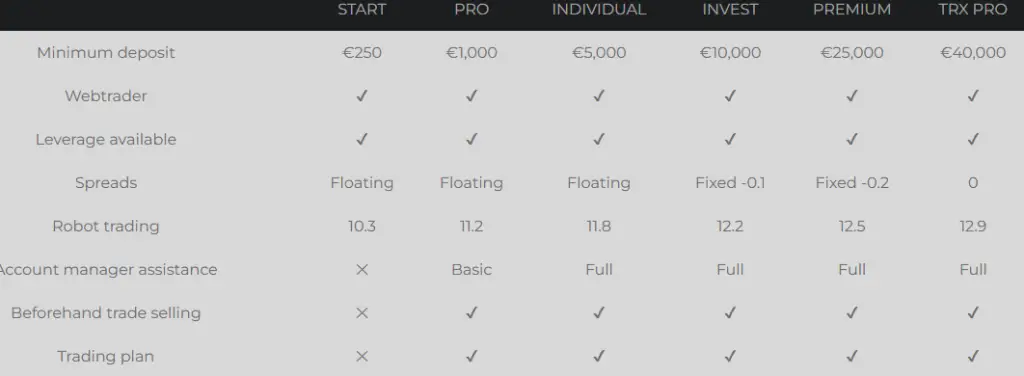The height and width of the screenshot is (376, 1024).
Task: Click the Beforehand trade selling checkmark under INVEST
Action: click(730, 313)
